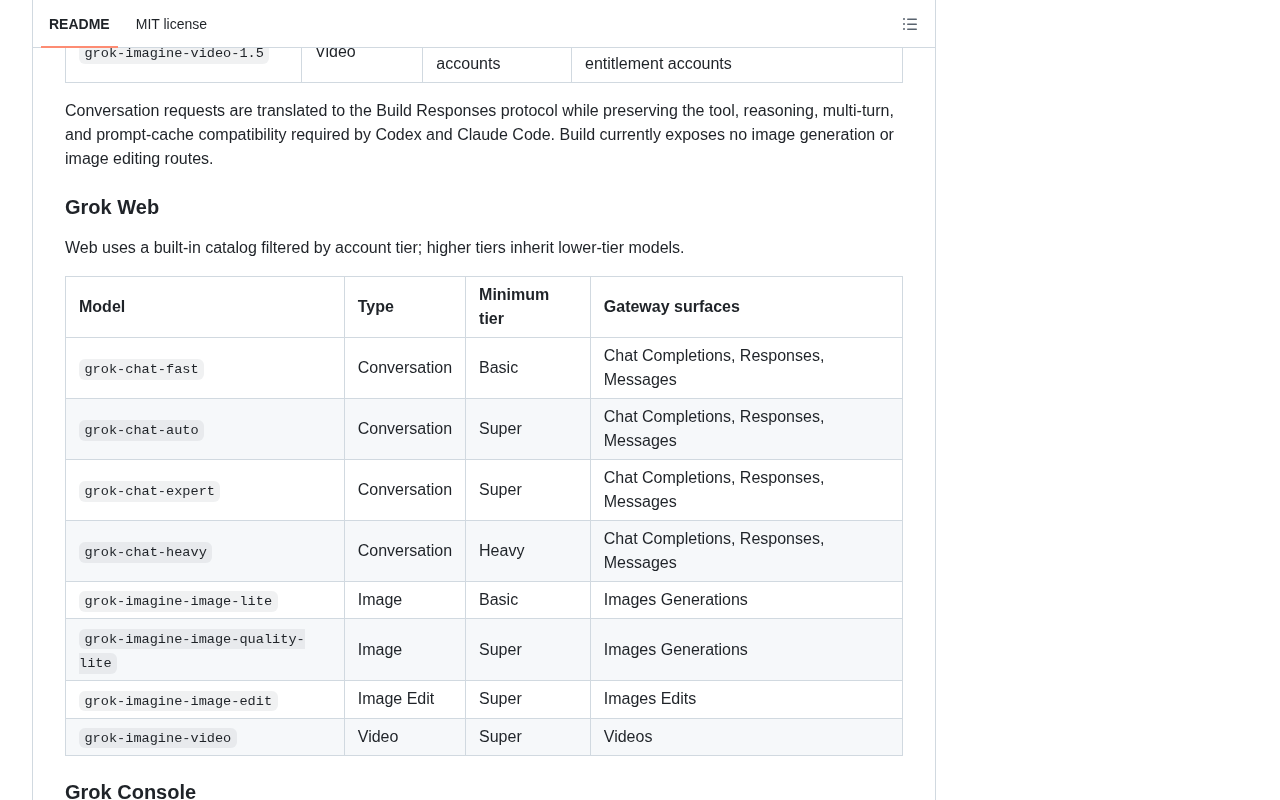Click Conversation type for grok-chat-auto
Viewport: 1280px width, 800px height.
[404, 428]
